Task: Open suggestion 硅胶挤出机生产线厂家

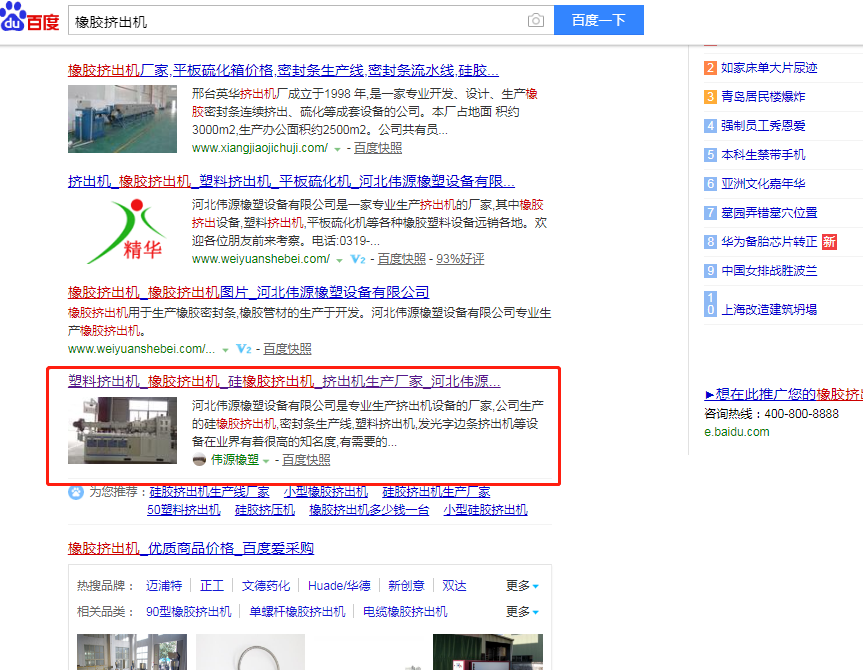Action: pos(210,492)
